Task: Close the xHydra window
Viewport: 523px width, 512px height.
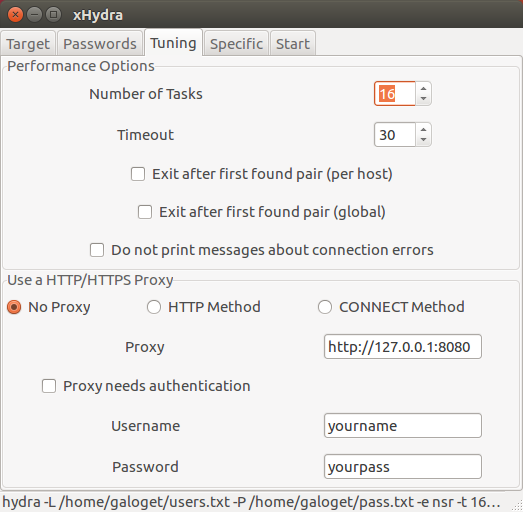Action: click(x=15, y=15)
